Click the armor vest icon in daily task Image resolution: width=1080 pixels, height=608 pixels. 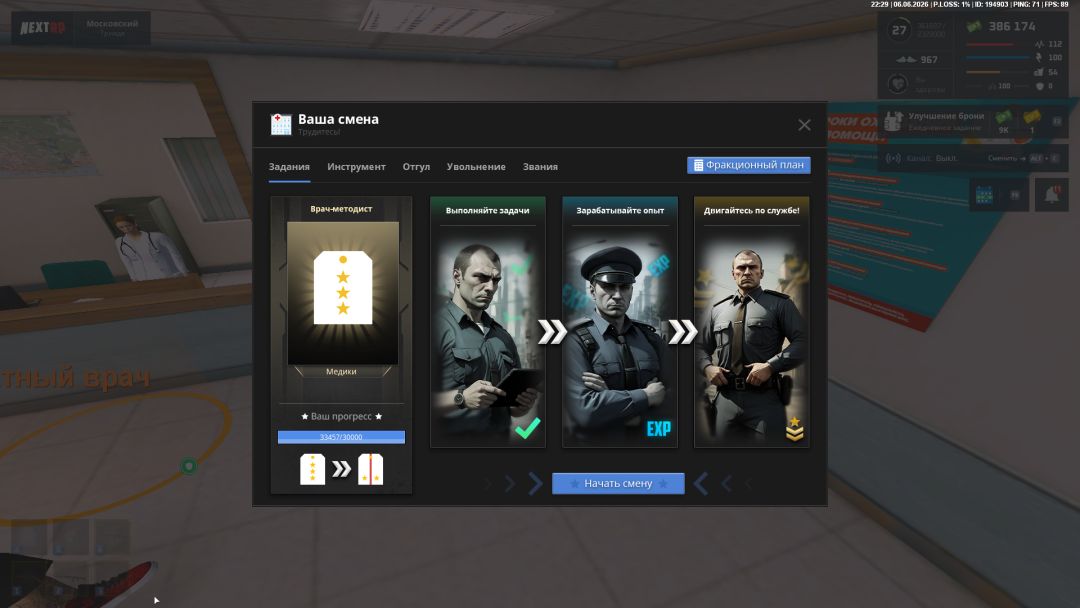(893, 120)
